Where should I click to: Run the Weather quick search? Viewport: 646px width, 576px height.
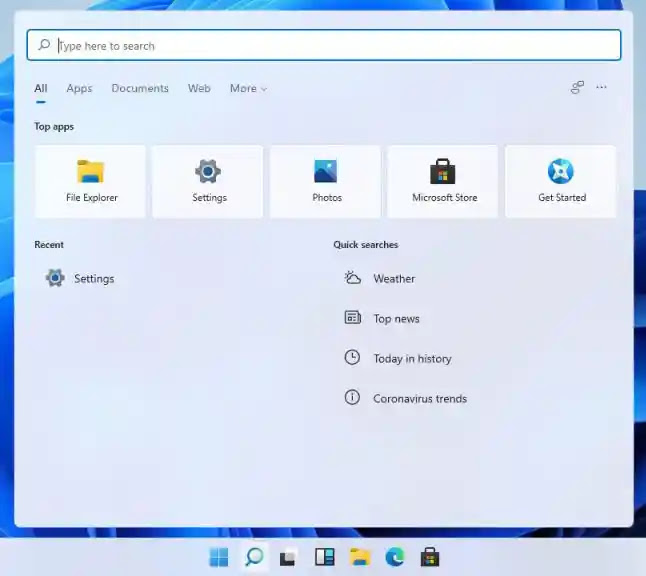tap(379, 279)
